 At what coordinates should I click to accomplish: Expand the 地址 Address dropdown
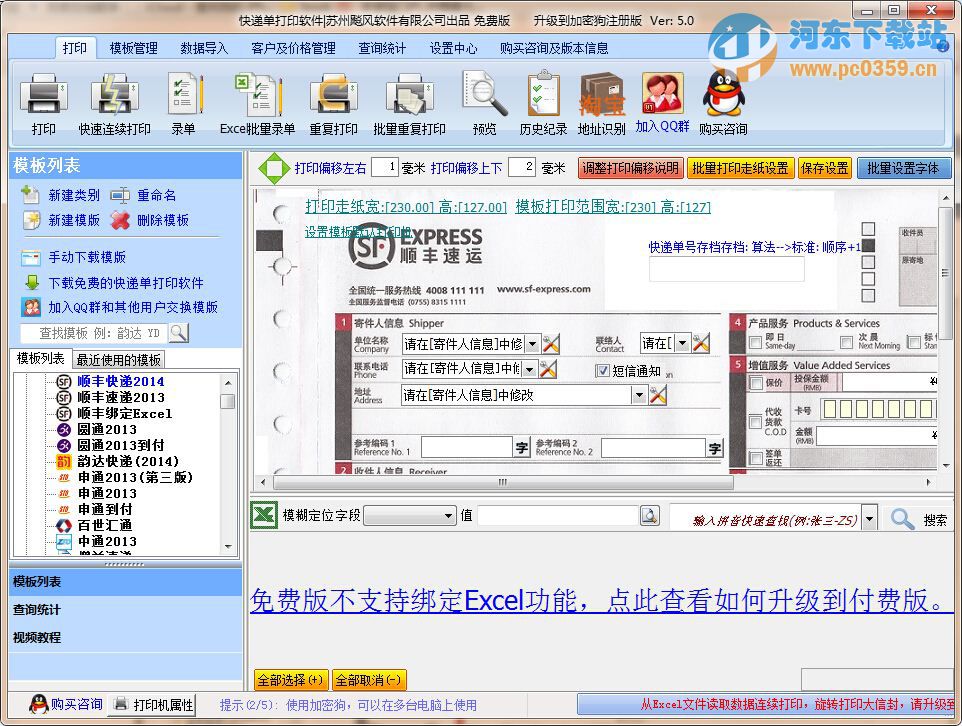coord(639,395)
